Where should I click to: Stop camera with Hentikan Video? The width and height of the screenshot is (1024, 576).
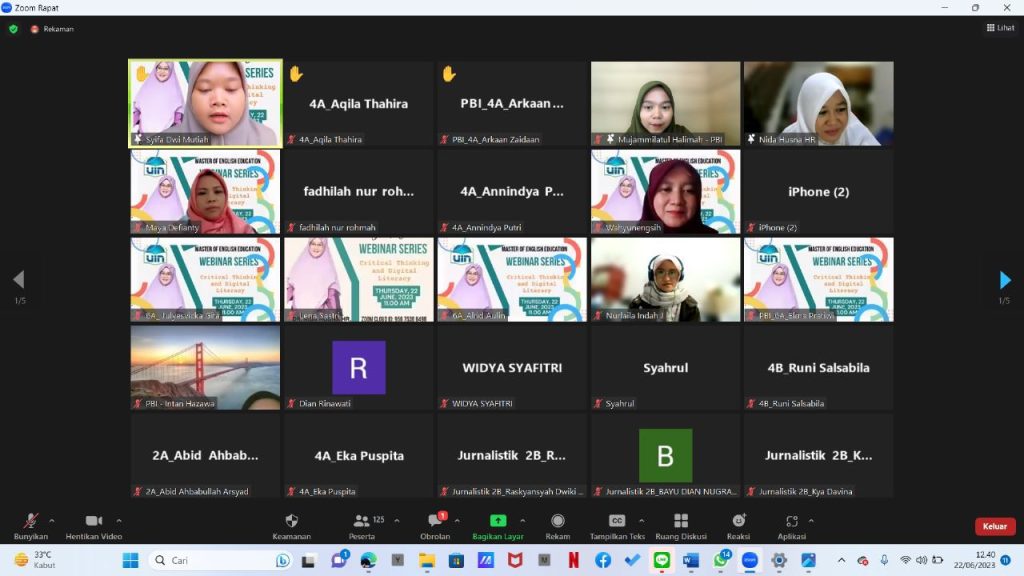[x=93, y=521]
